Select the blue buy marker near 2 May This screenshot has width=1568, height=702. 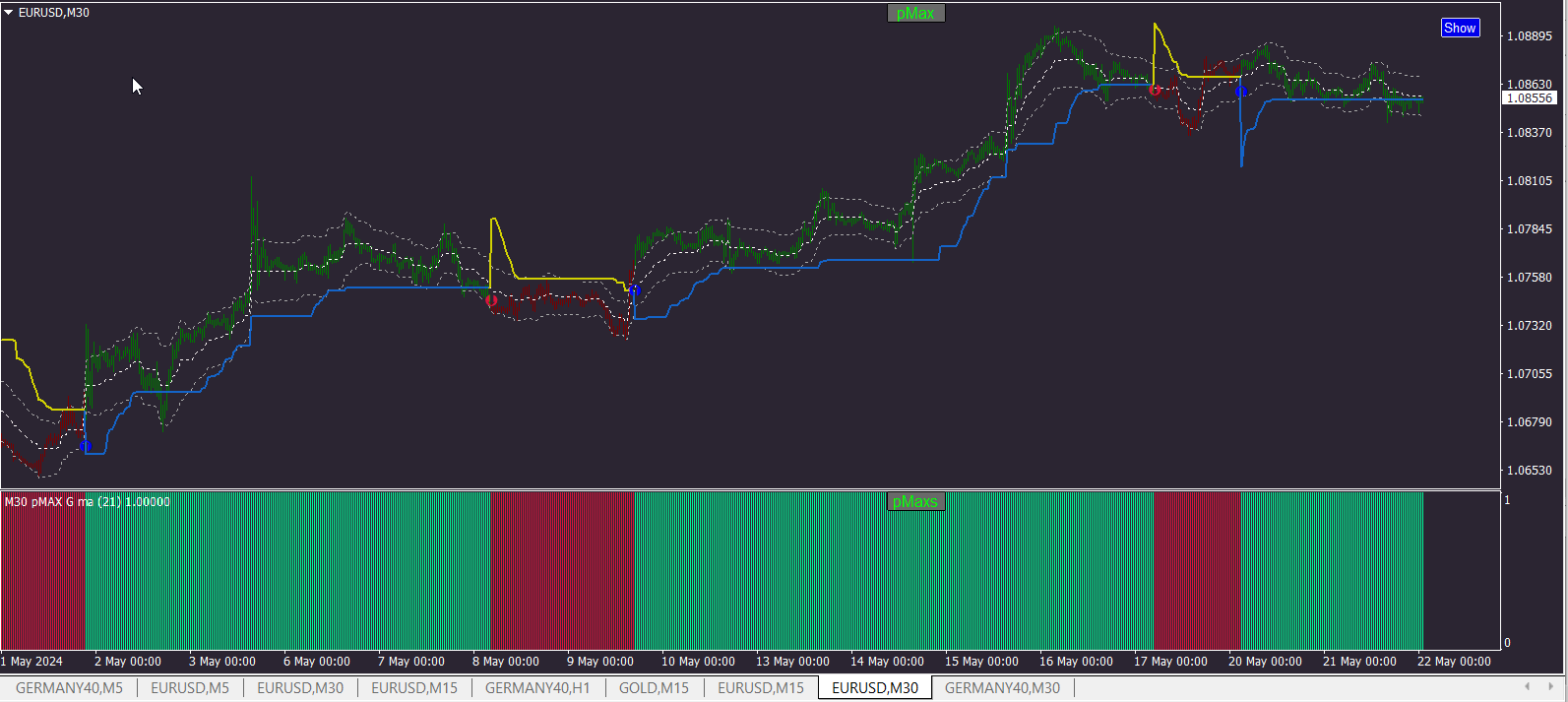[86, 447]
